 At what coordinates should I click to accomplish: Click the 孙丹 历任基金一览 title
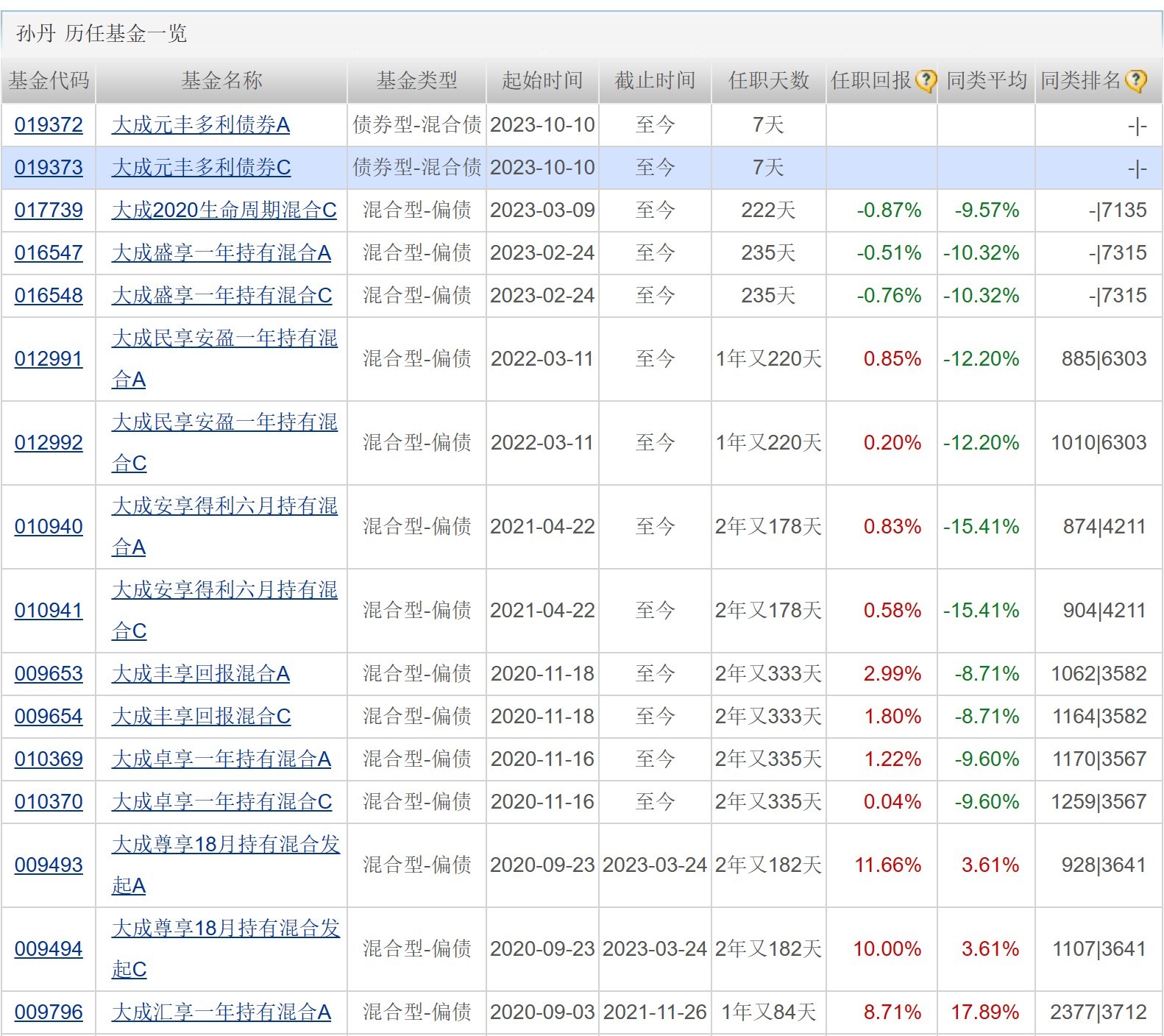tap(102, 34)
